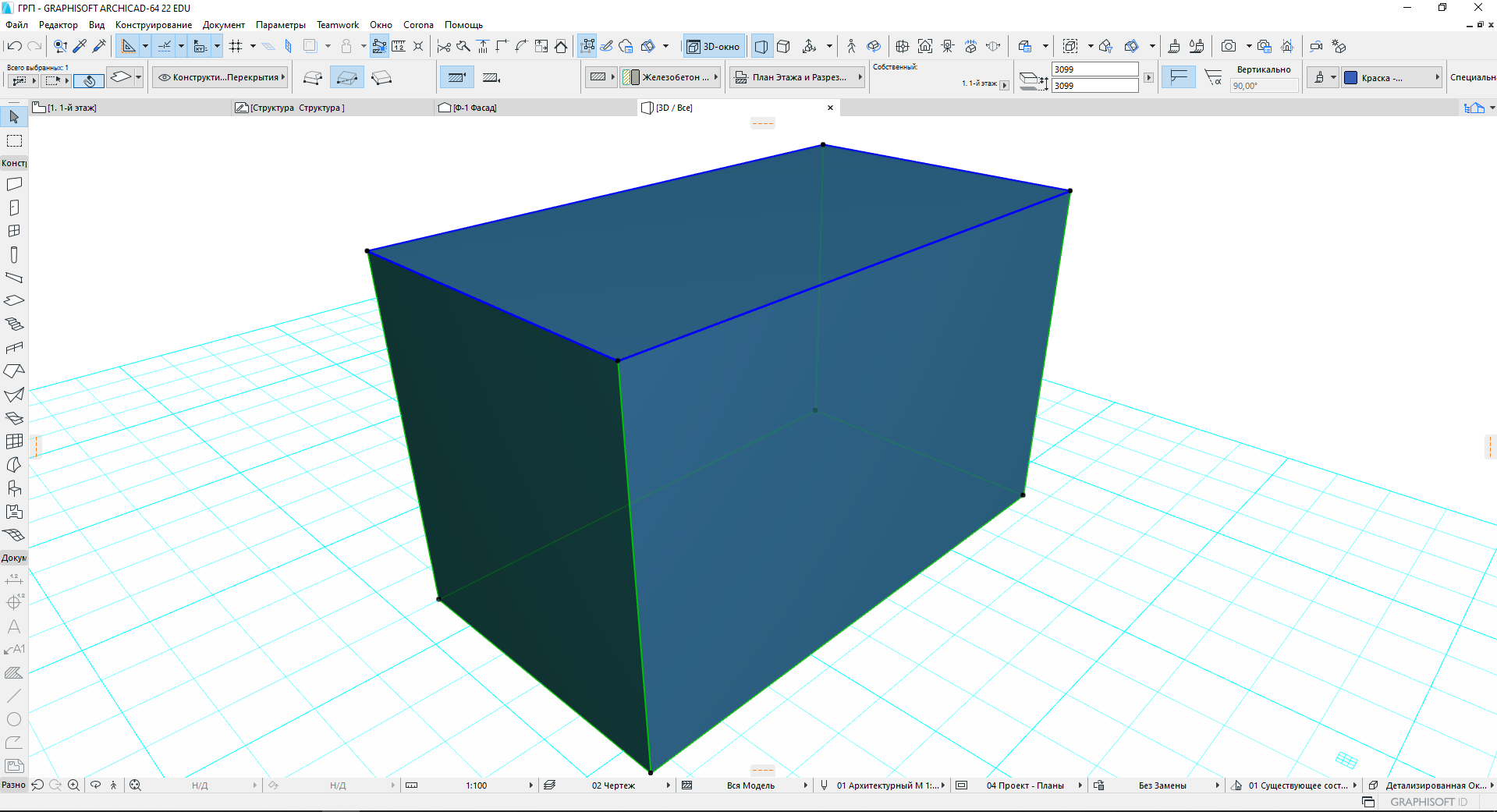The height and width of the screenshot is (812, 1497).
Task: Click the Undo arrow icon
Action: 14,47
